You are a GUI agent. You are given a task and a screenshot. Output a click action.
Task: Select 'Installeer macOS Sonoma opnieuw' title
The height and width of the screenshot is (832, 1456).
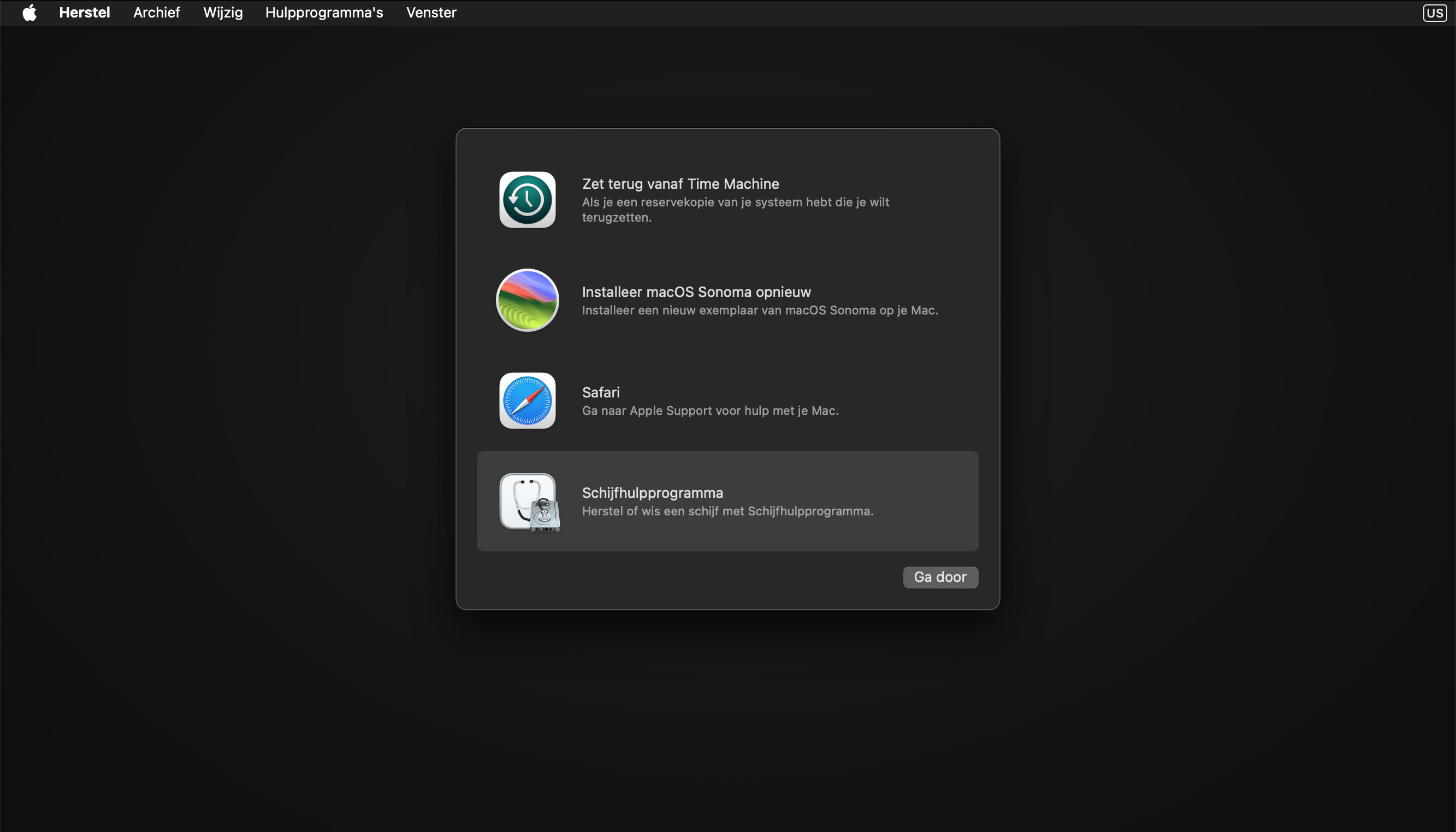click(696, 292)
